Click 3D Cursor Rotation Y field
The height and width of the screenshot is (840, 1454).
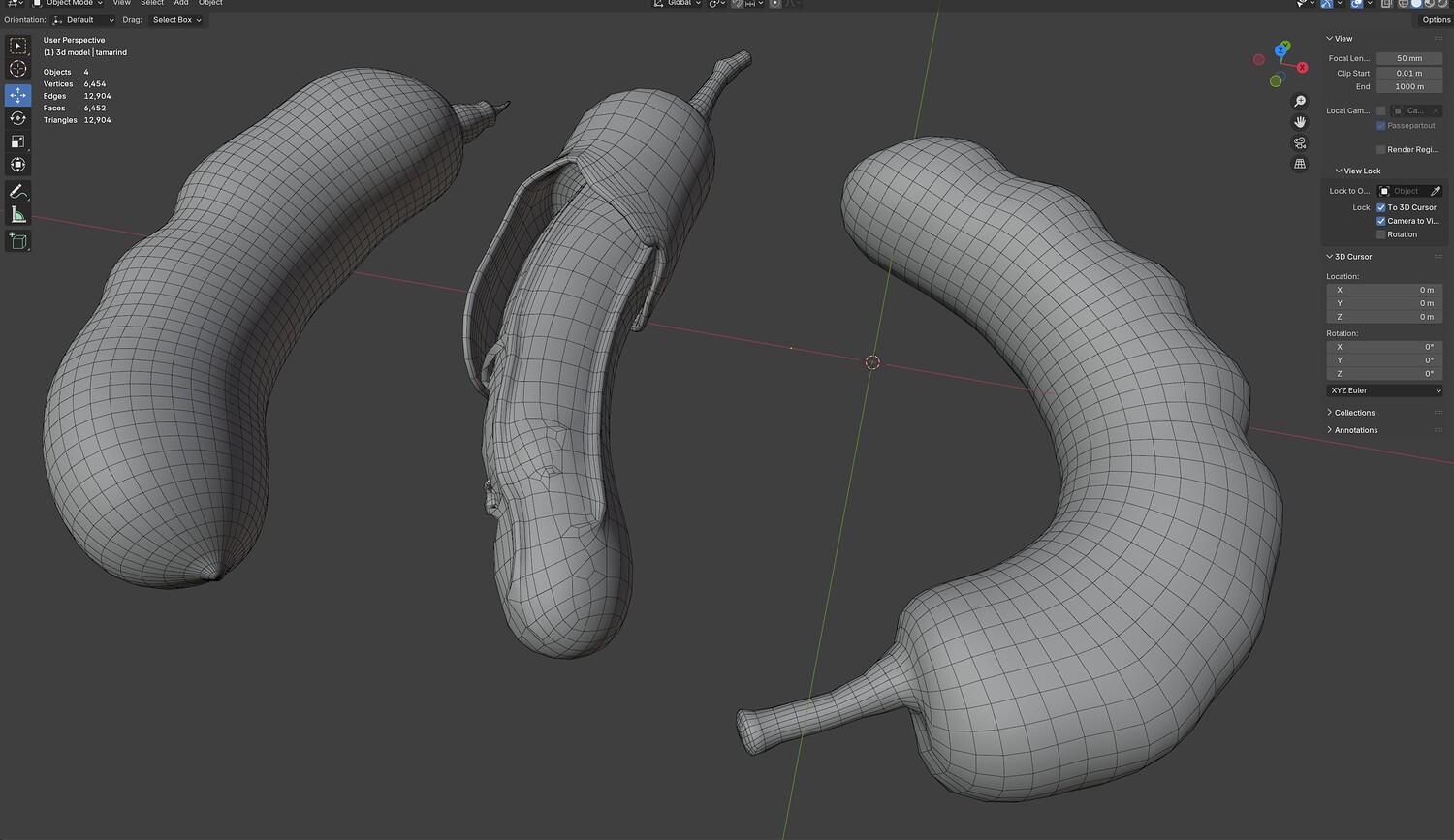tap(1384, 360)
